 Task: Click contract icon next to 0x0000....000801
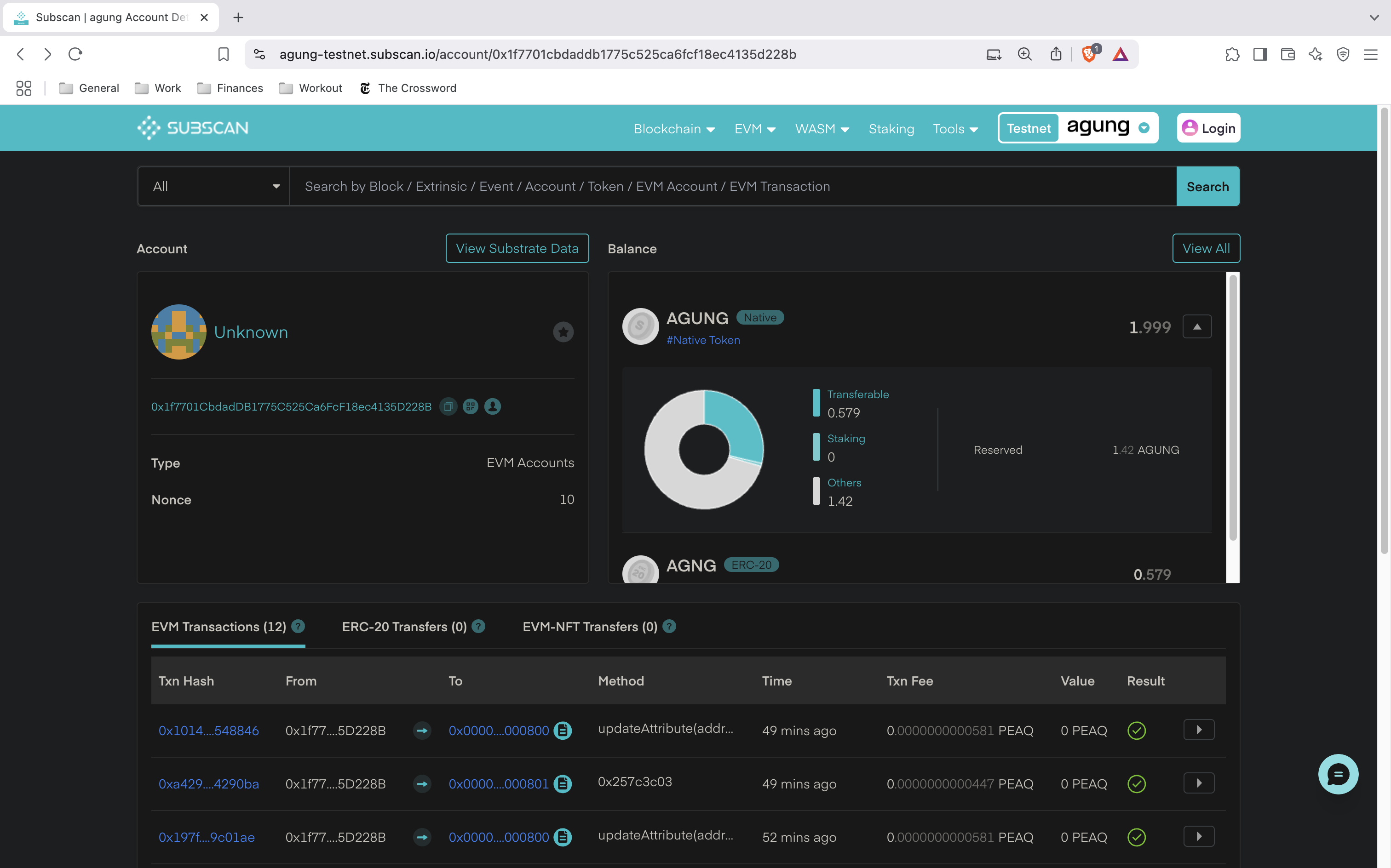(x=562, y=783)
